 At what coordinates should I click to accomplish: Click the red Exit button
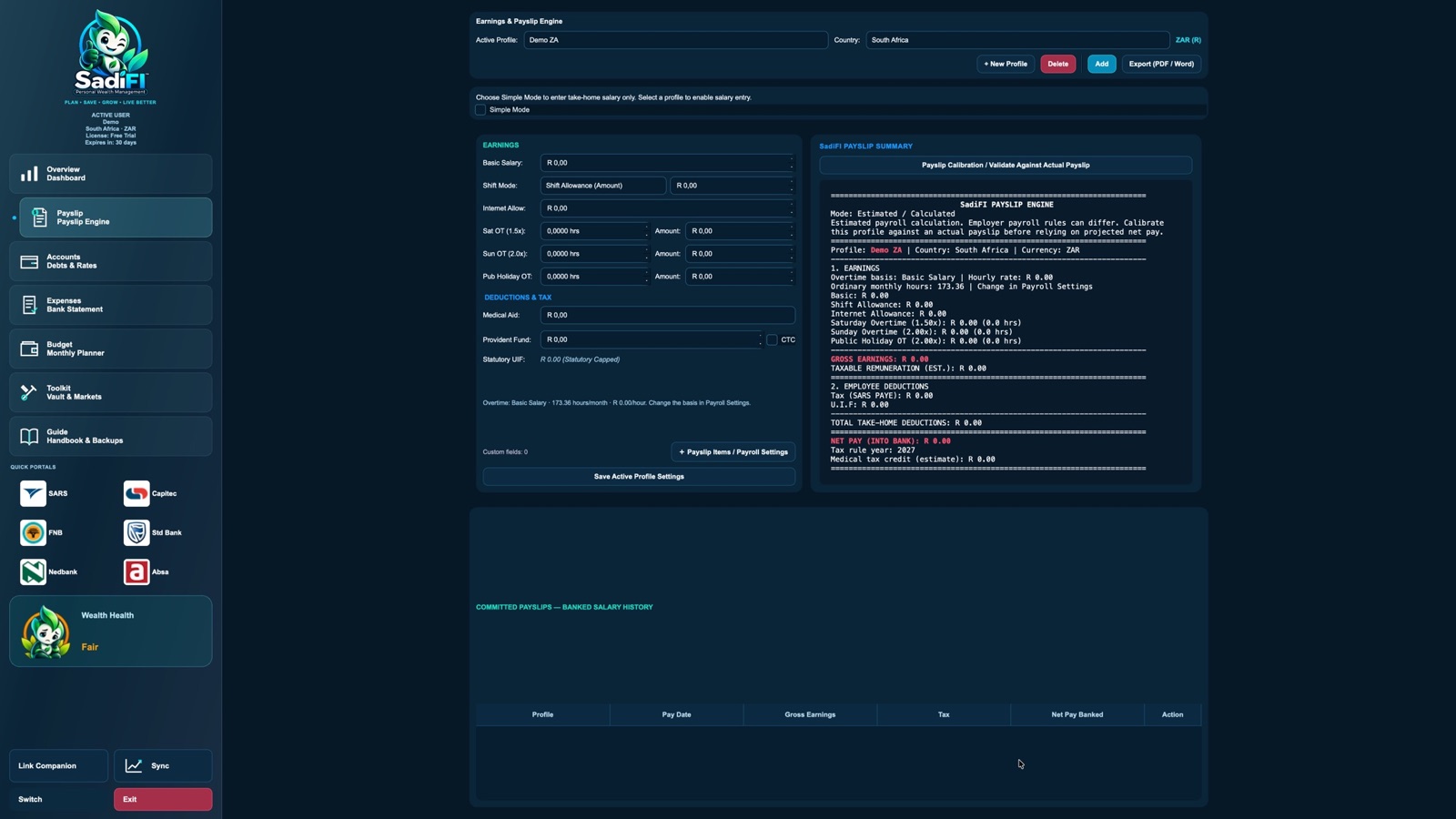click(x=163, y=799)
